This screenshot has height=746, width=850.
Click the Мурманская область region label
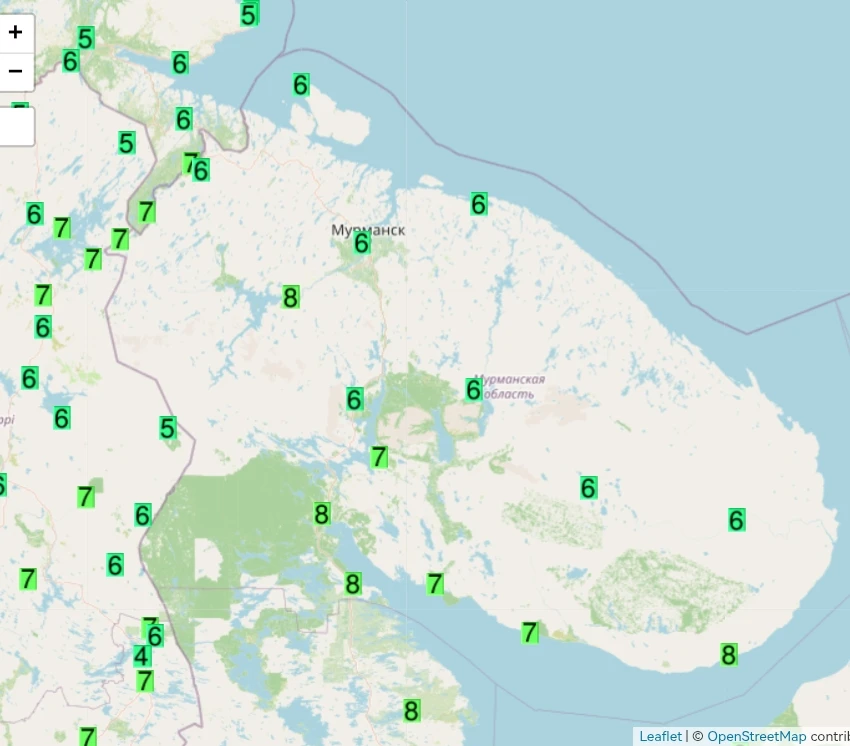pyautogui.click(x=508, y=387)
